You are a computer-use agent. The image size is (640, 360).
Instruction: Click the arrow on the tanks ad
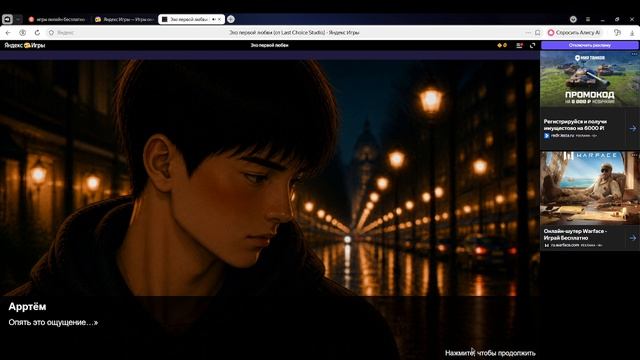click(633, 129)
